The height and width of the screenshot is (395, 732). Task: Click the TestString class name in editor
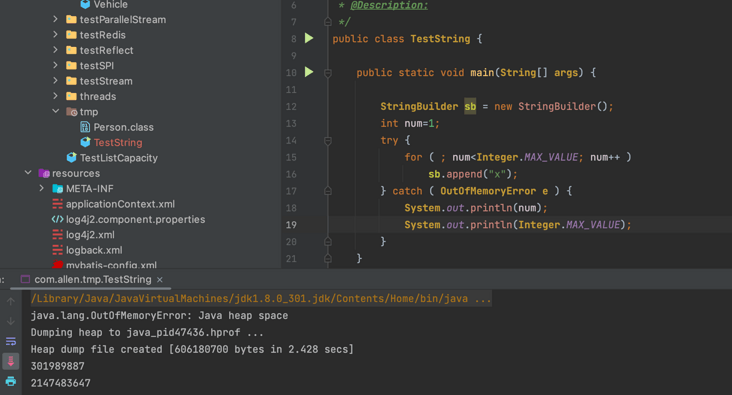pos(440,39)
